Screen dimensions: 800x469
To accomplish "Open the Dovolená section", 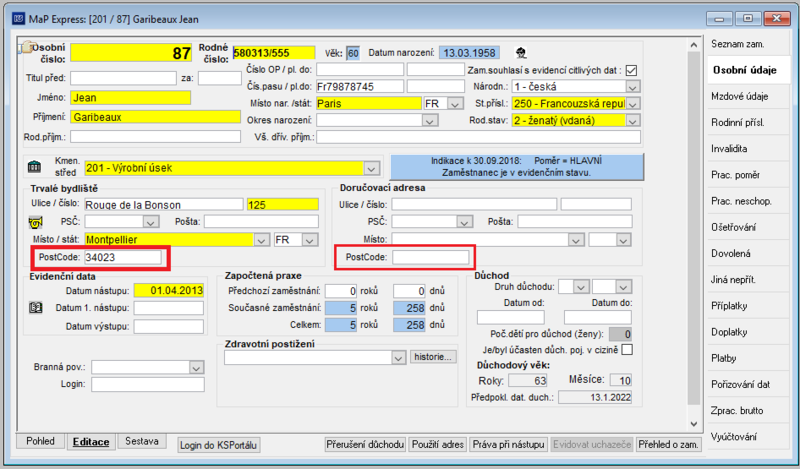I will point(748,254).
